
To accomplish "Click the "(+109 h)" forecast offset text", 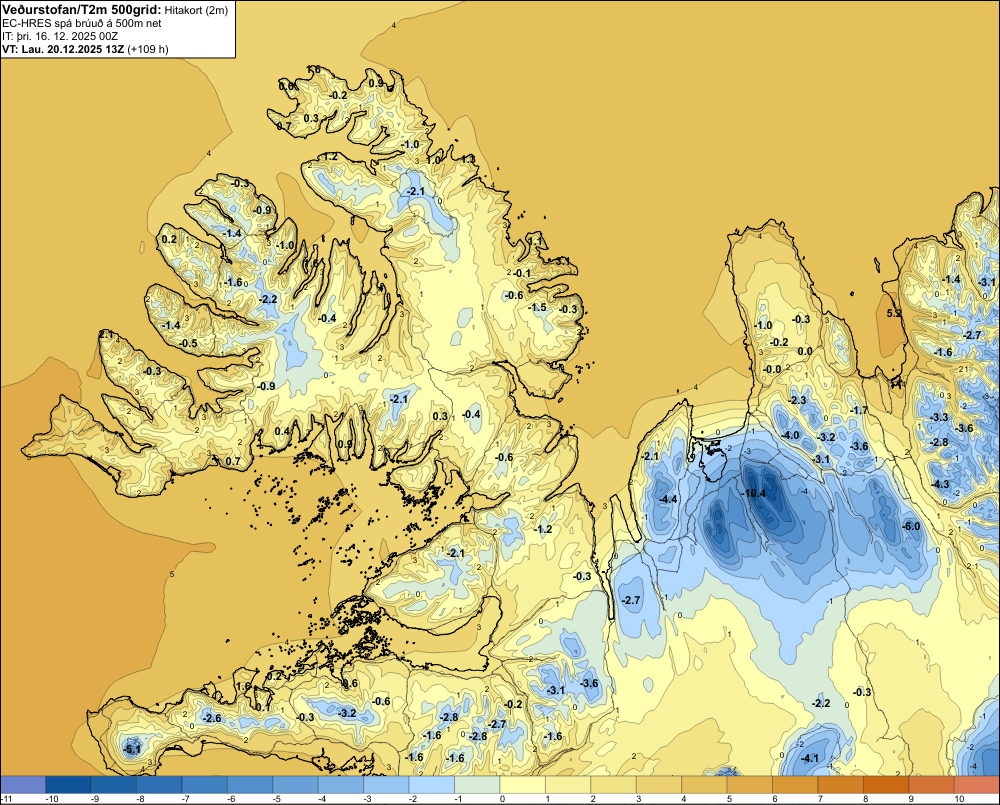I will tap(149, 49).
